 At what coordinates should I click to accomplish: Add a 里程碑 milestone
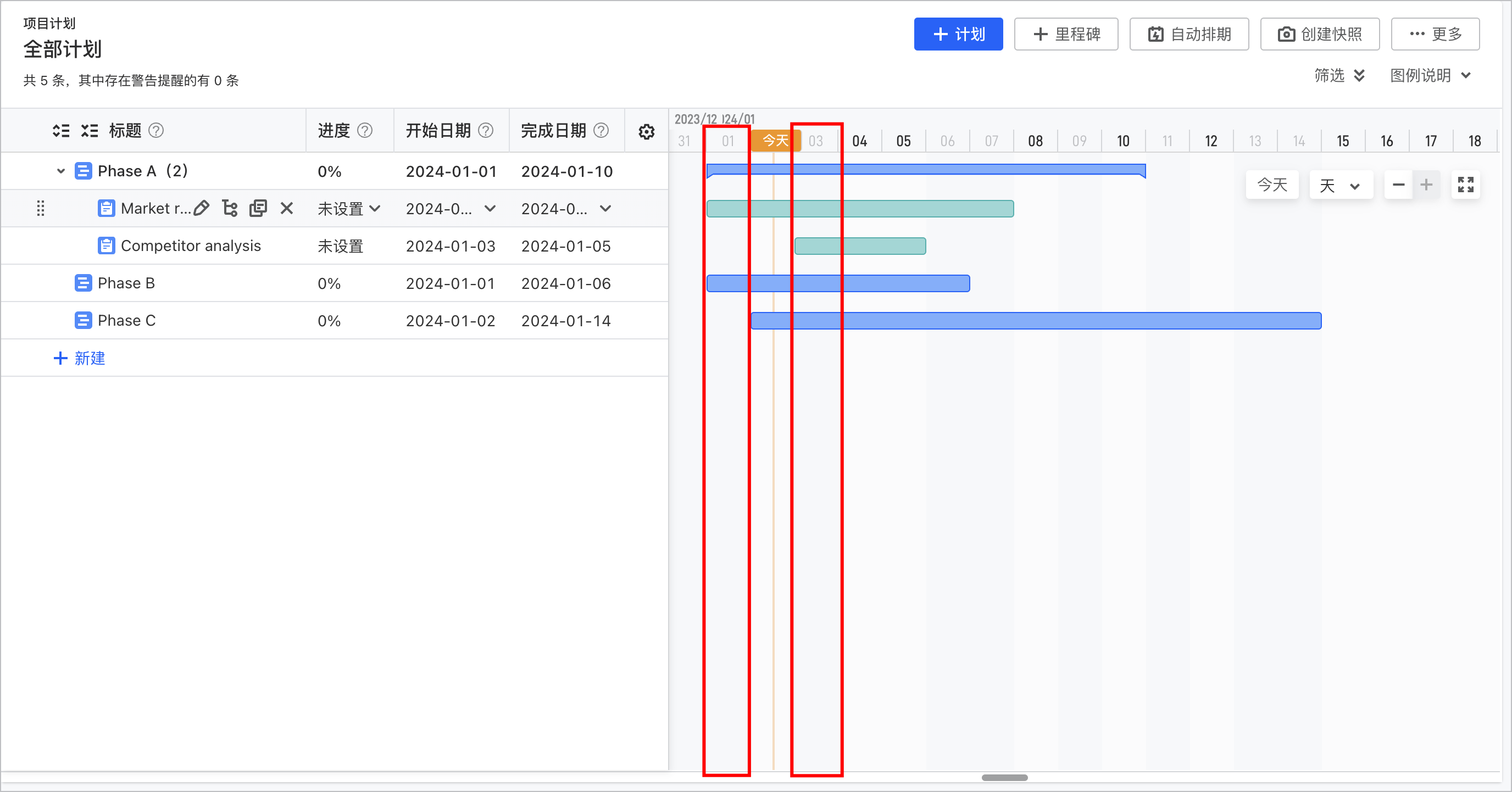pos(1066,34)
